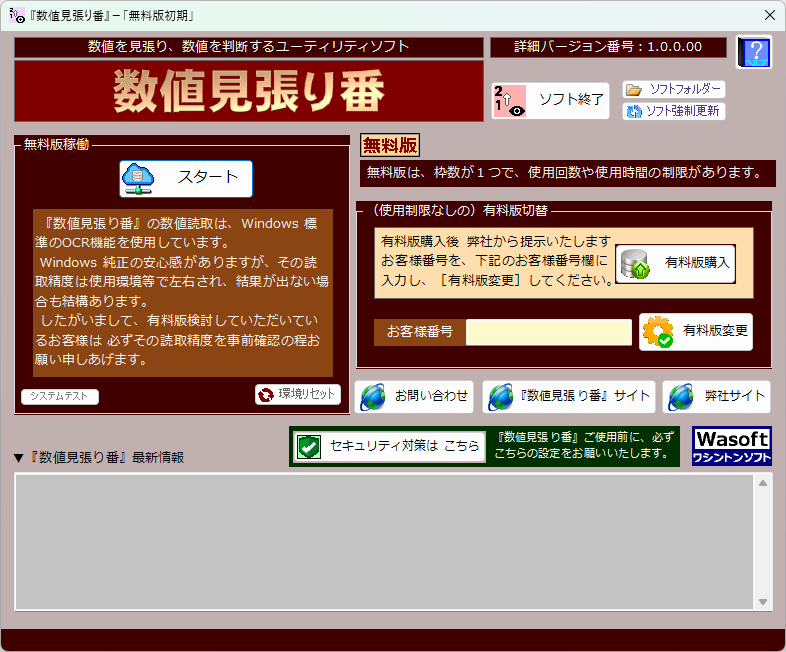Click the 無料版は、枠数が1つで usage limit notice
786x652 pixels.
click(x=568, y=173)
